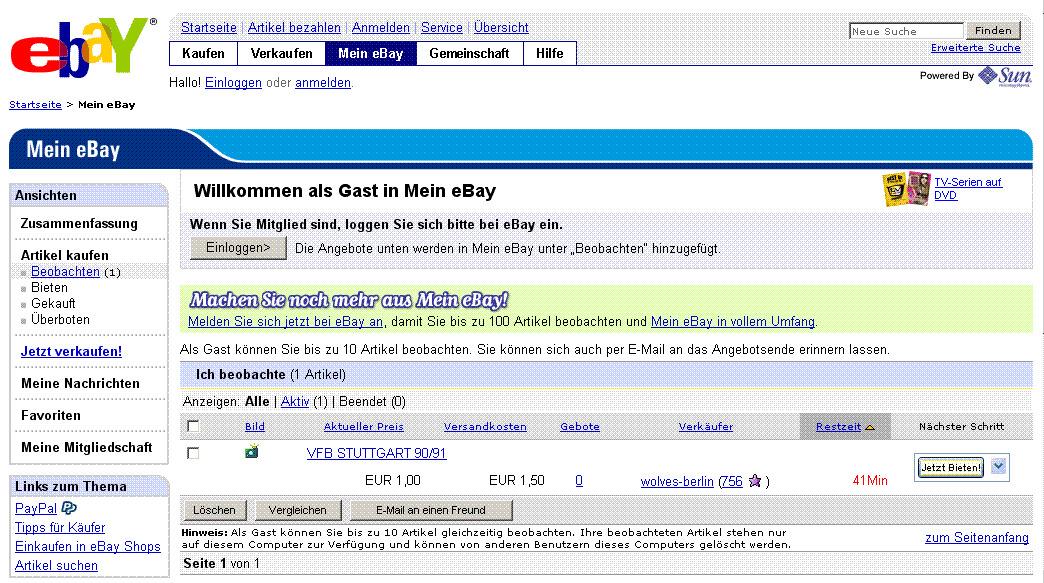The width and height of the screenshot is (1044, 583).
Task: Open the Mein eBay navigation tab
Action: 370,53
